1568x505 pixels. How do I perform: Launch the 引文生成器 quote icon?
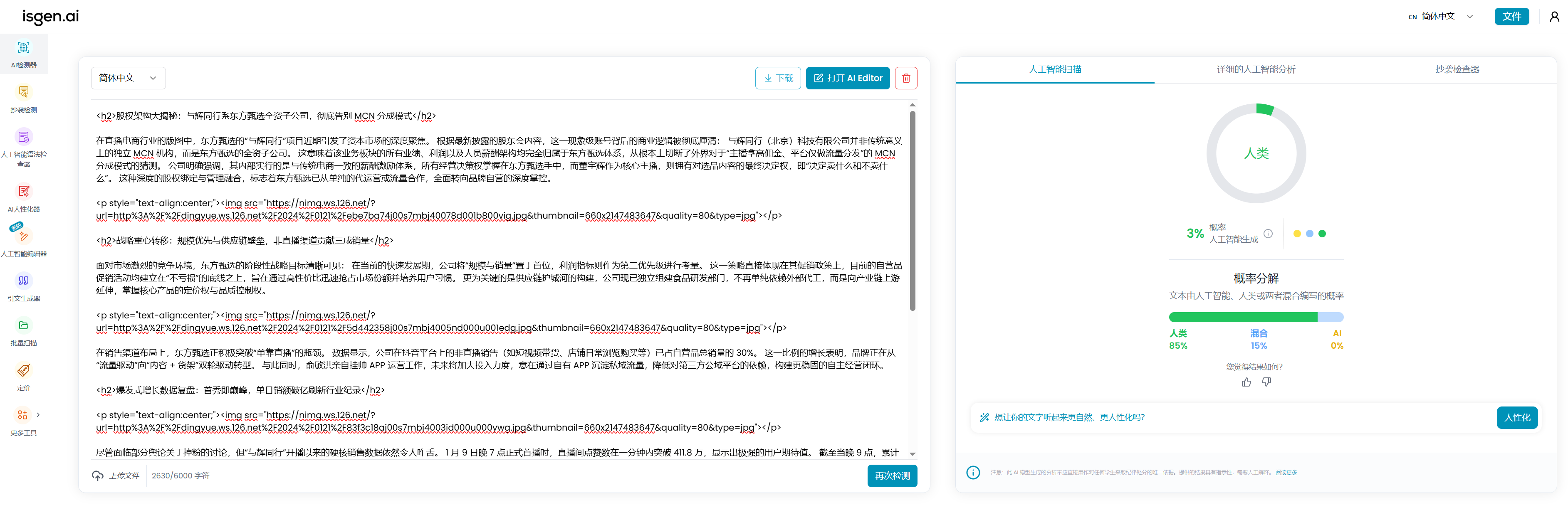point(24,281)
